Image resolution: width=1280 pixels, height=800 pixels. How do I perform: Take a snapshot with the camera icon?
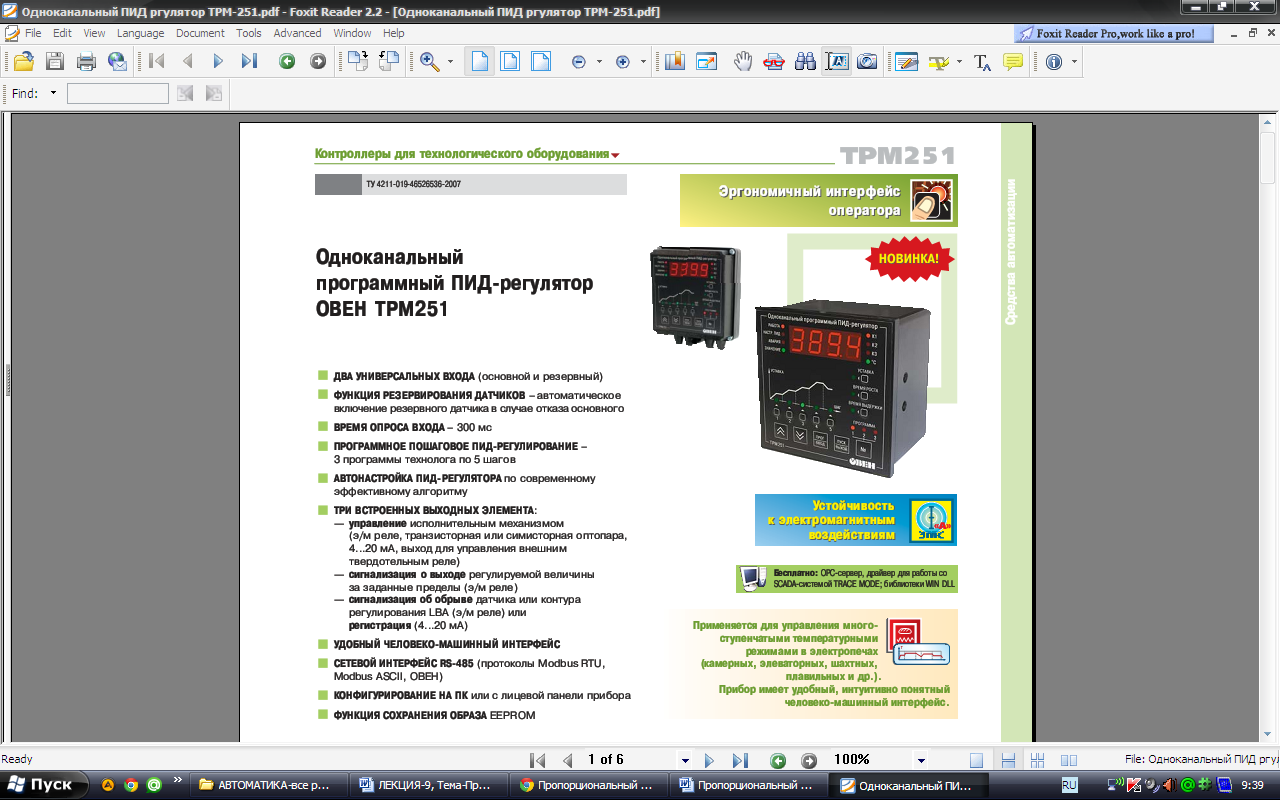pyautogui.click(x=867, y=62)
